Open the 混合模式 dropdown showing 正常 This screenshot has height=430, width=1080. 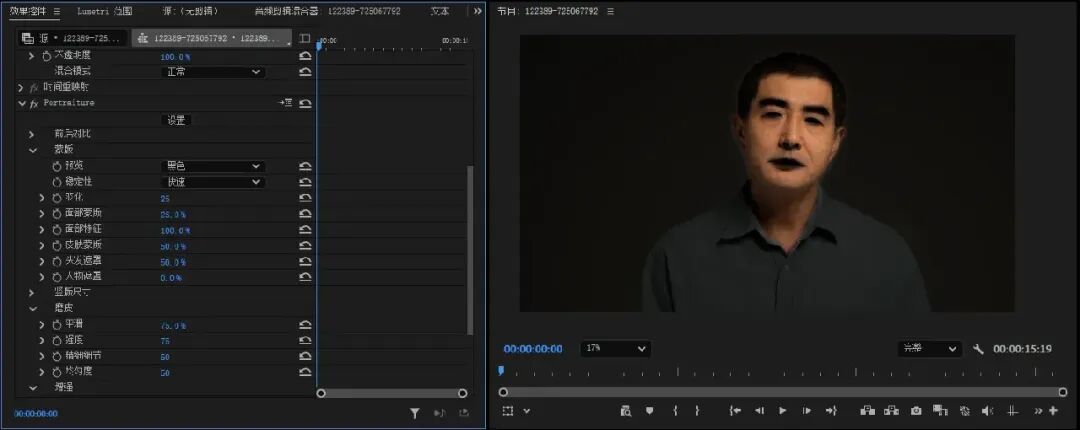click(213, 72)
